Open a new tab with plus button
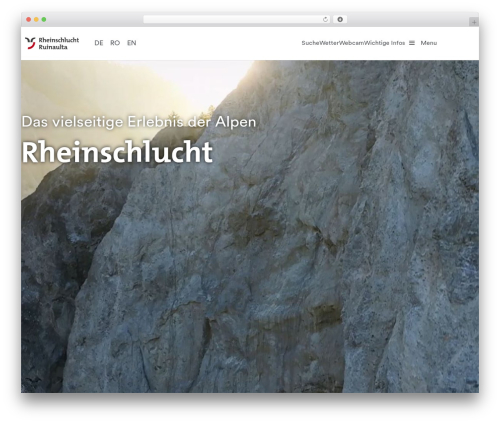 point(474,22)
